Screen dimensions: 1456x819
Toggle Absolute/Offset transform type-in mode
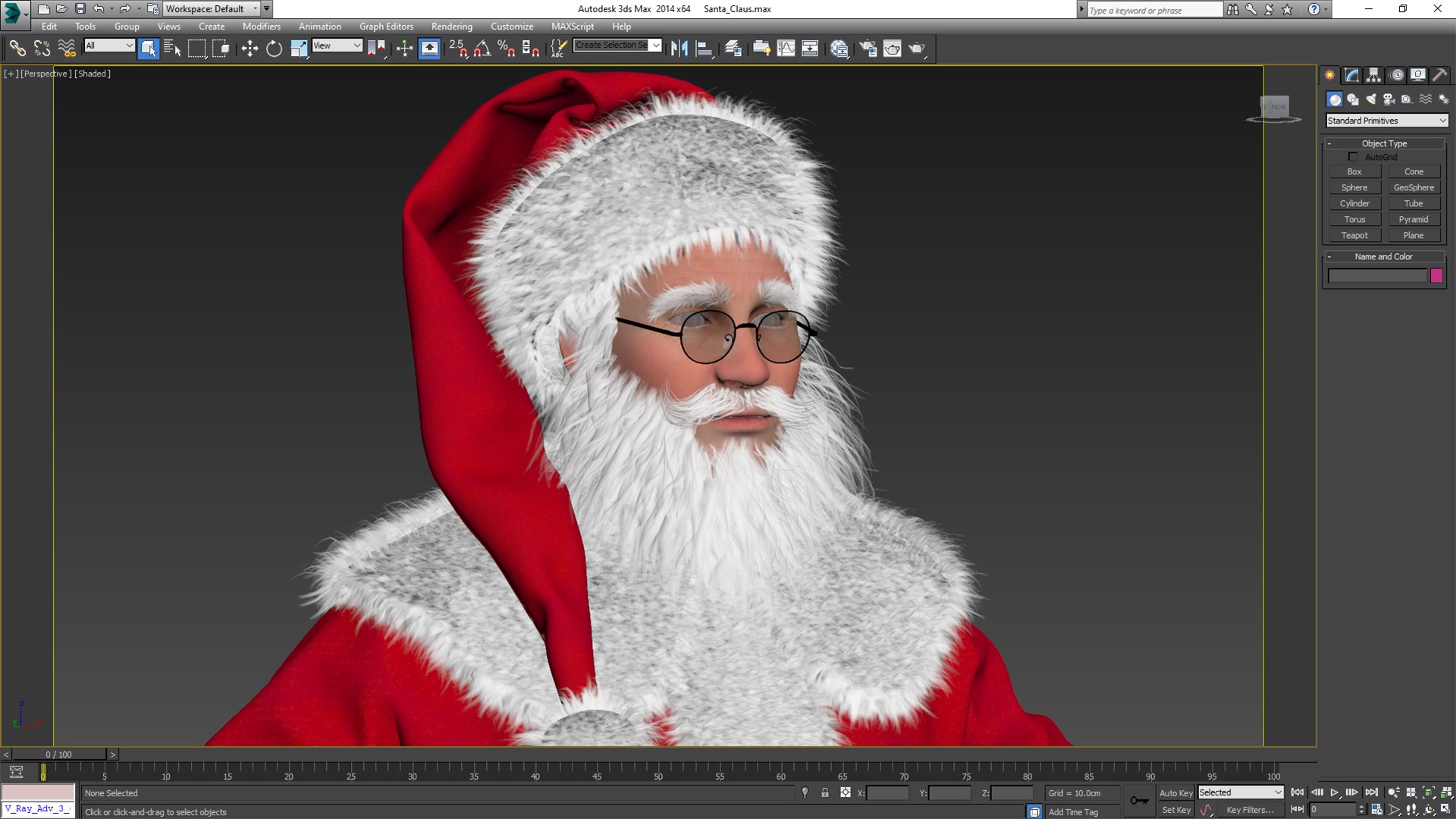846,792
